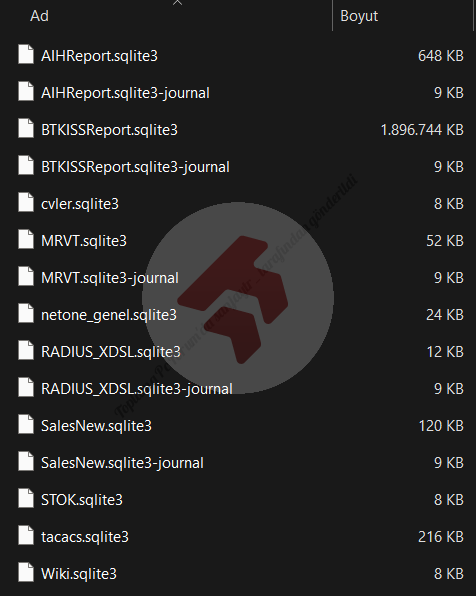Toggle sort direction via the column arrow

[x=178, y=3]
